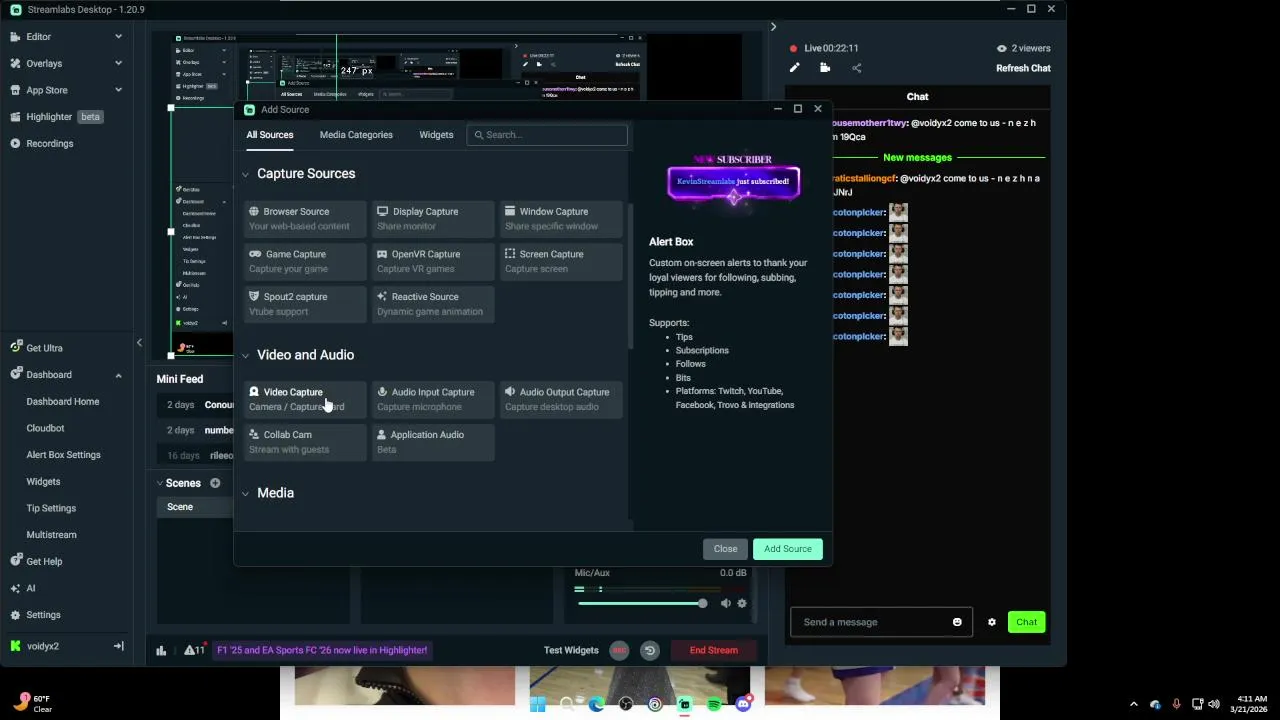Select the Browser Source option
The image size is (1280, 720).
click(305, 219)
